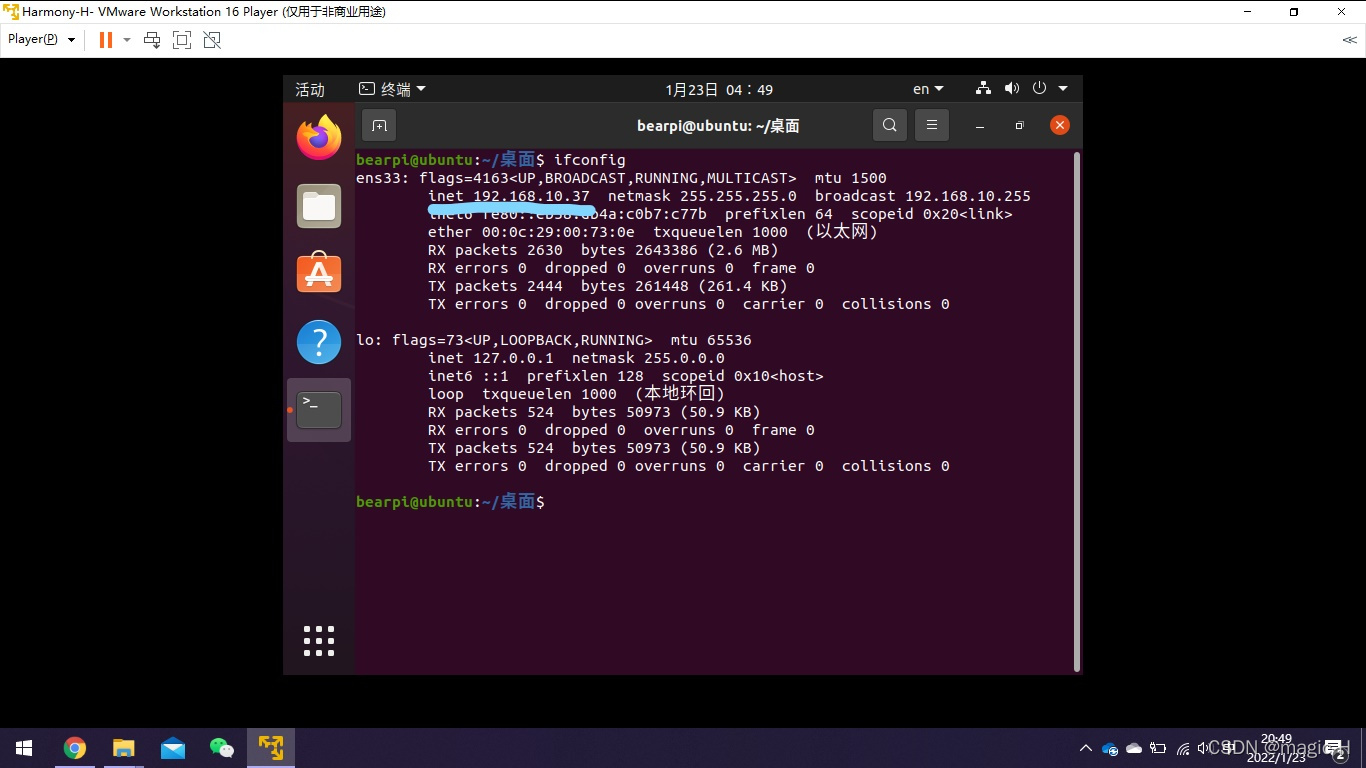Toggle terminal search with the magnifier icon

pos(889,125)
